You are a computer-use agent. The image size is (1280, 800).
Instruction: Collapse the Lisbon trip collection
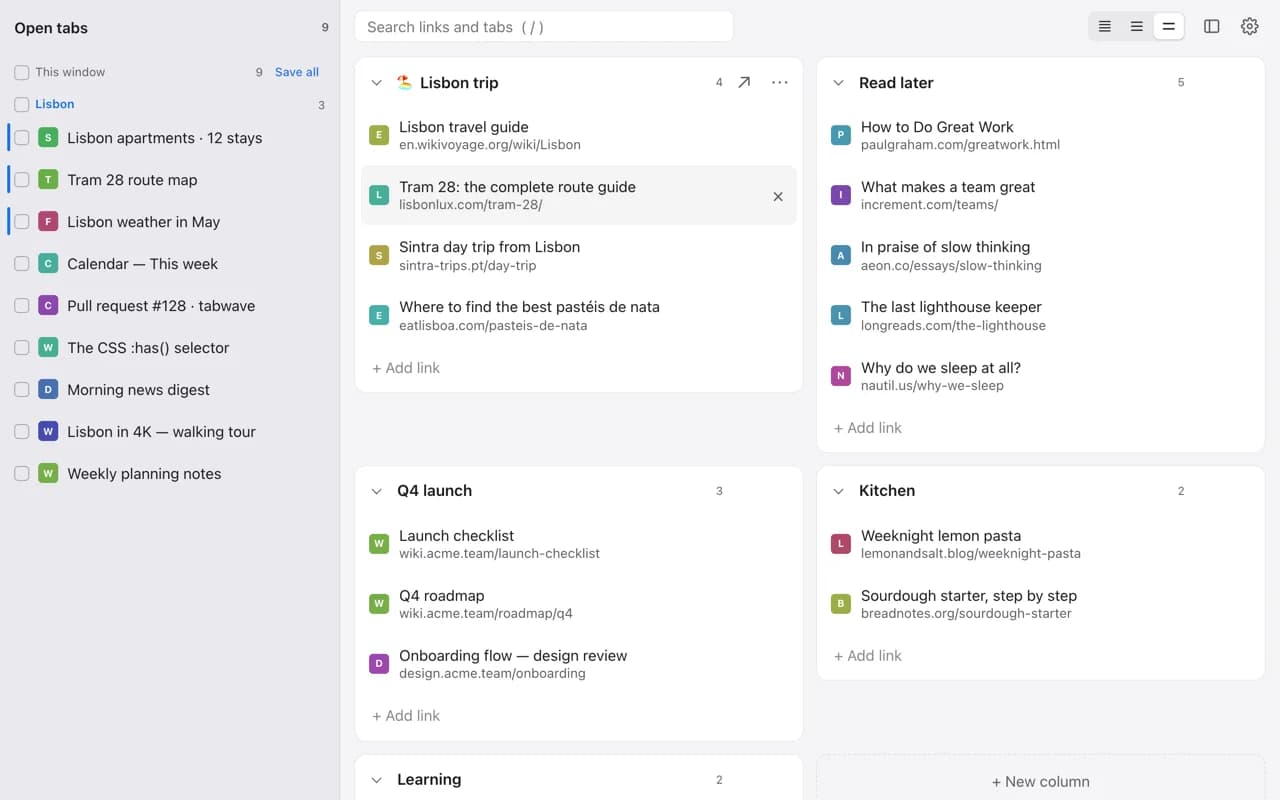point(377,83)
